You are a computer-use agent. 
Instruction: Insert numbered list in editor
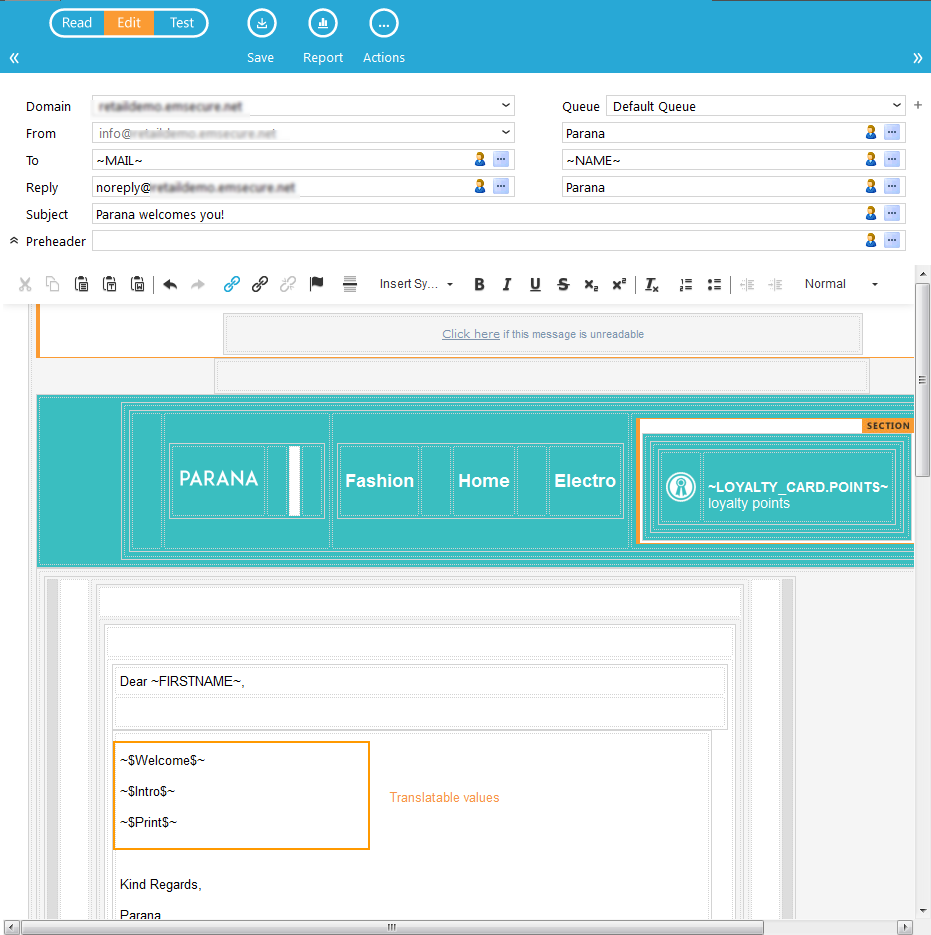click(686, 284)
